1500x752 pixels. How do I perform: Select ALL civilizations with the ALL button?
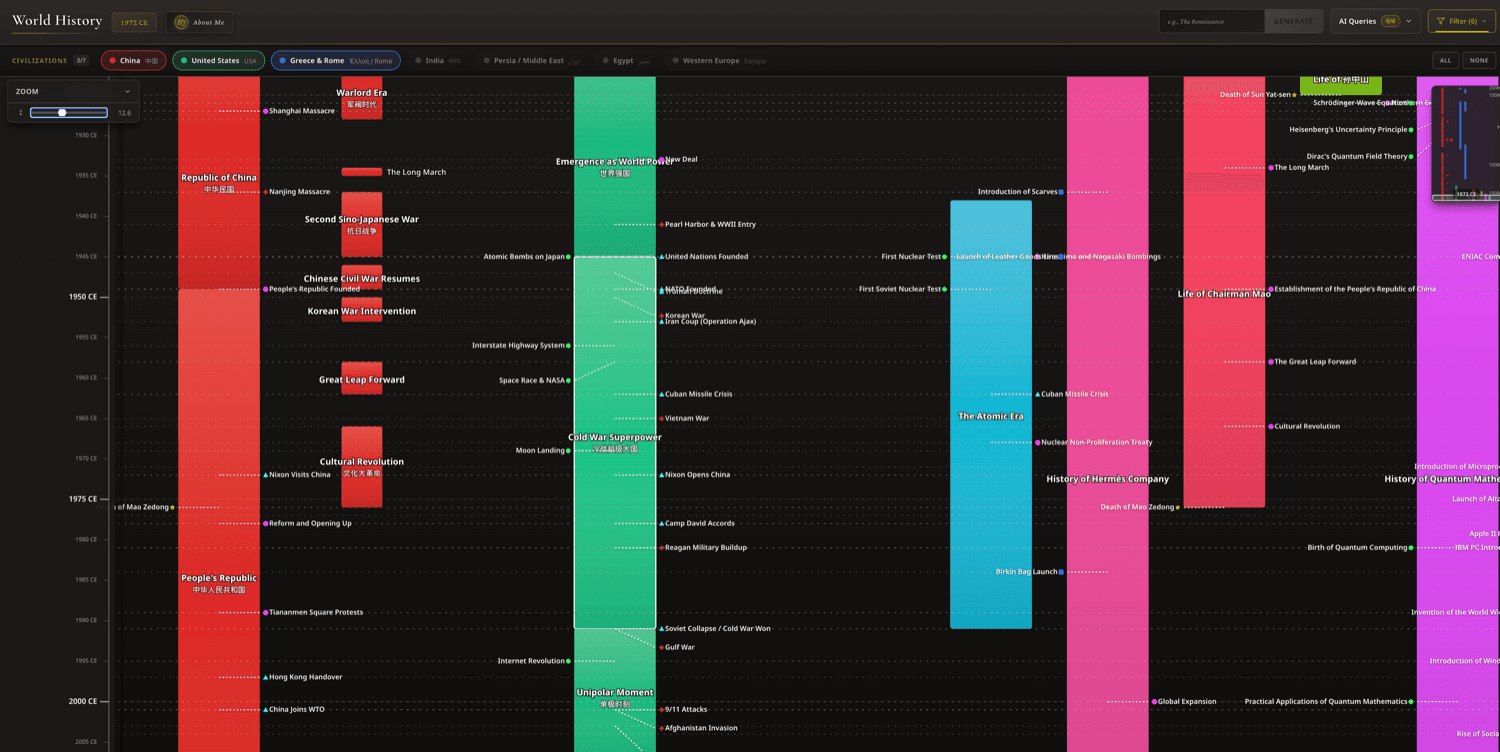[x=1444, y=60]
